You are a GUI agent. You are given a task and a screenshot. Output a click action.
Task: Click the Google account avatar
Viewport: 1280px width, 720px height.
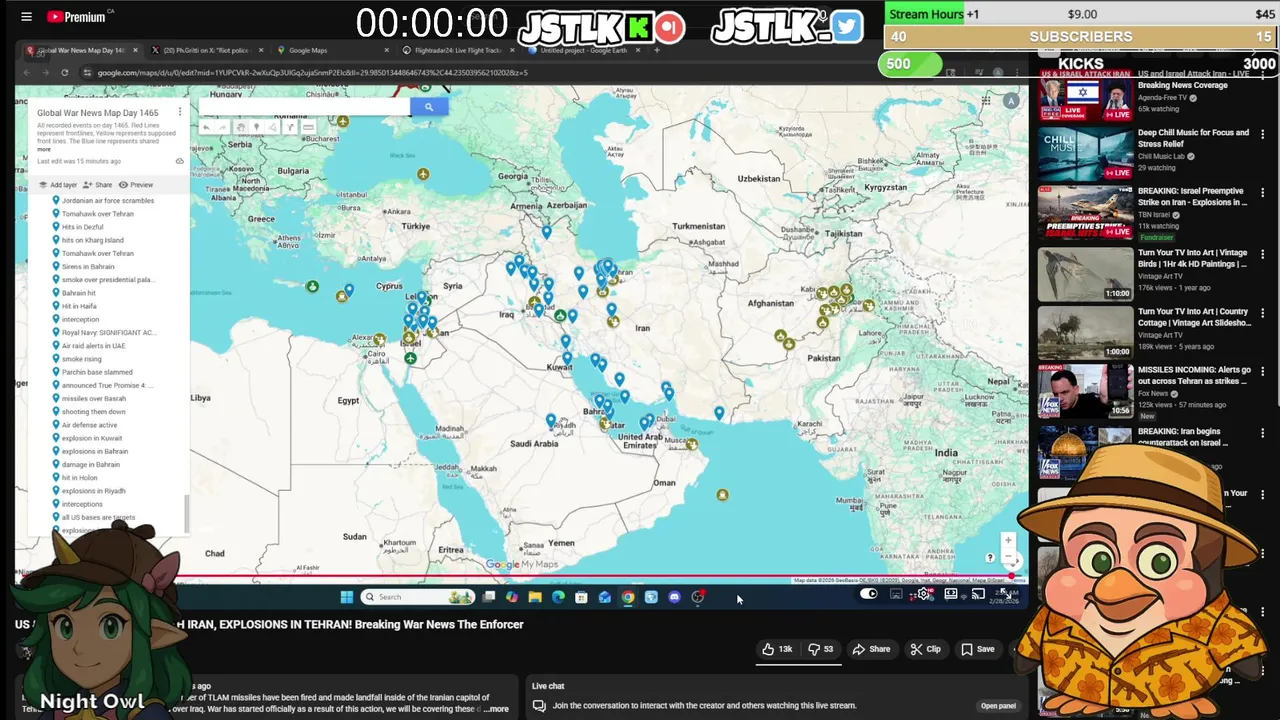[1011, 100]
